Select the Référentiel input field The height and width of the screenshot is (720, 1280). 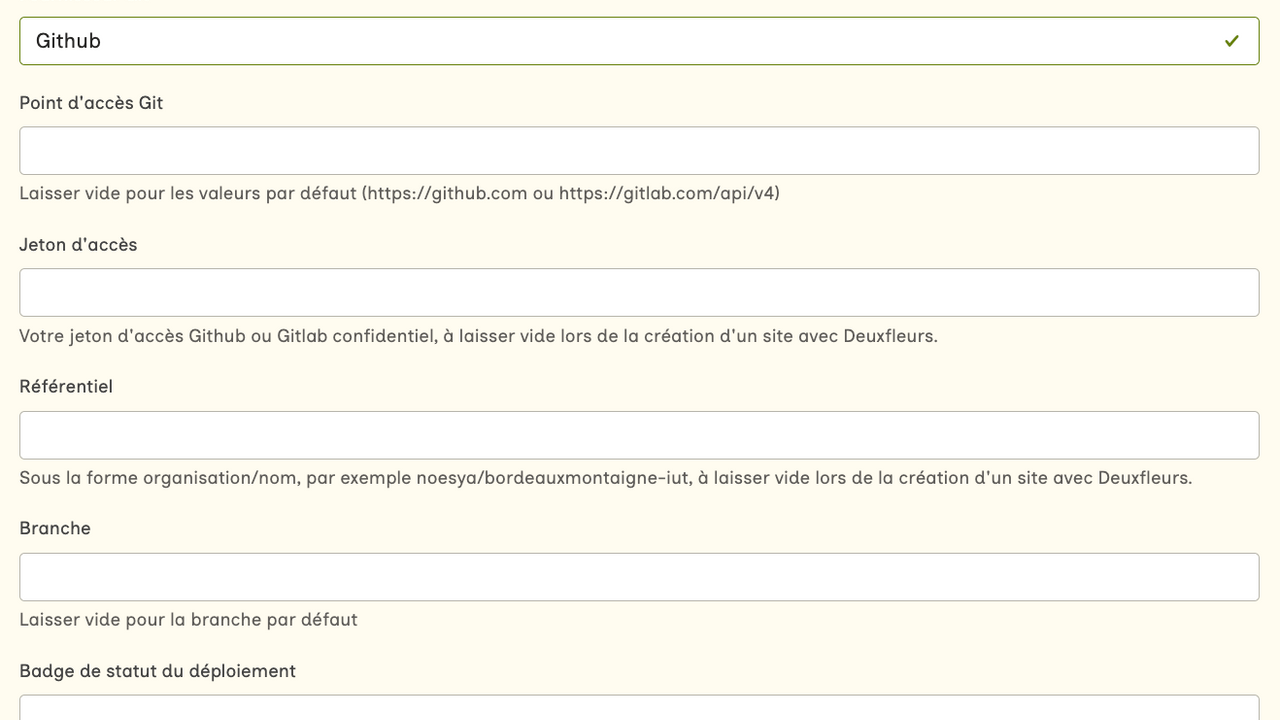639,435
